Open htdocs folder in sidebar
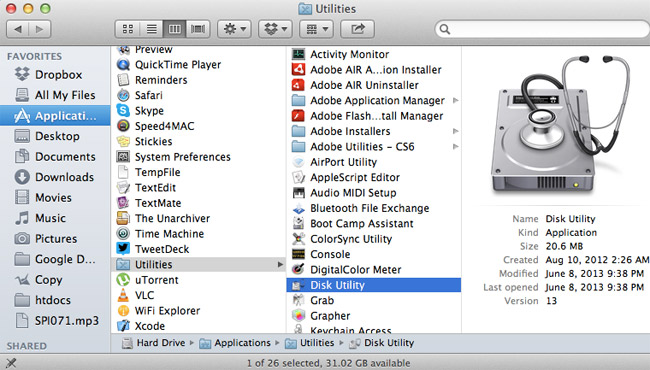Image resolution: width=650 pixels, height=370 pixels. click(x=55, y=300)
